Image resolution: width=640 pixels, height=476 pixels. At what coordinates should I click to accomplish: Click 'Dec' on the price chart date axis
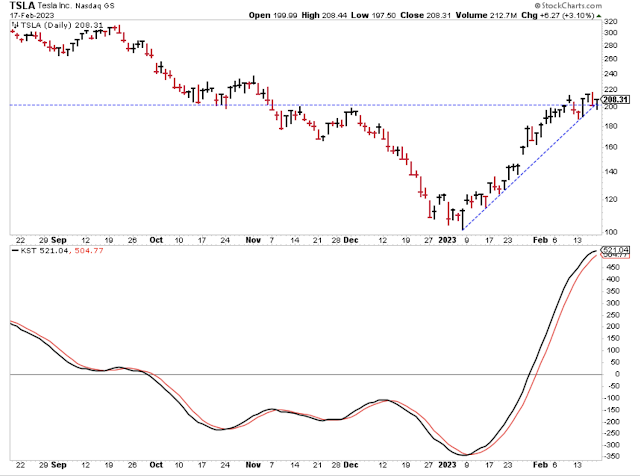pyautogui.click(x=351, y=240)
